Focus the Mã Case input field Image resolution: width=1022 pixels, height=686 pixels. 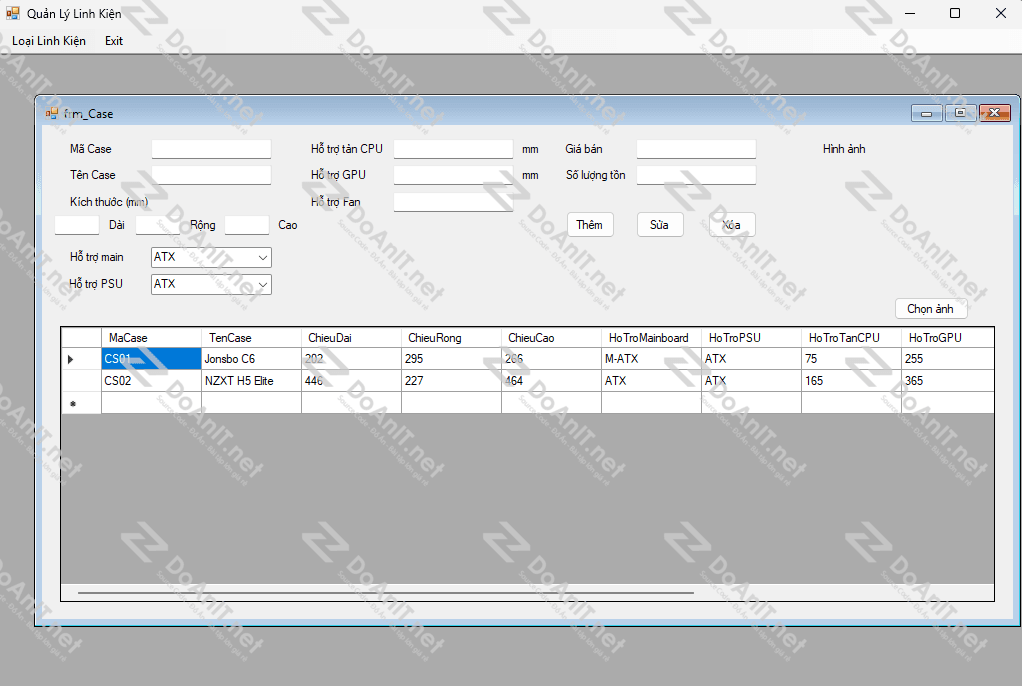pyautogui.click(x=211, y=149)
